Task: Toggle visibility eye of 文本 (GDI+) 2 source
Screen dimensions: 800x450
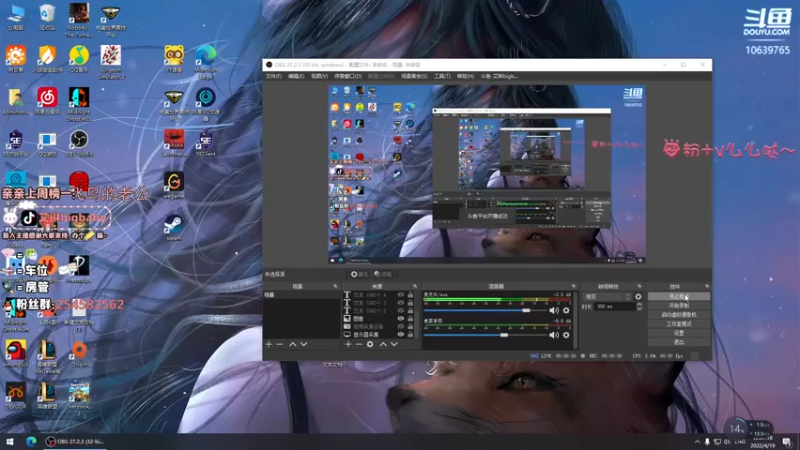Action: [x=401, y=311]
